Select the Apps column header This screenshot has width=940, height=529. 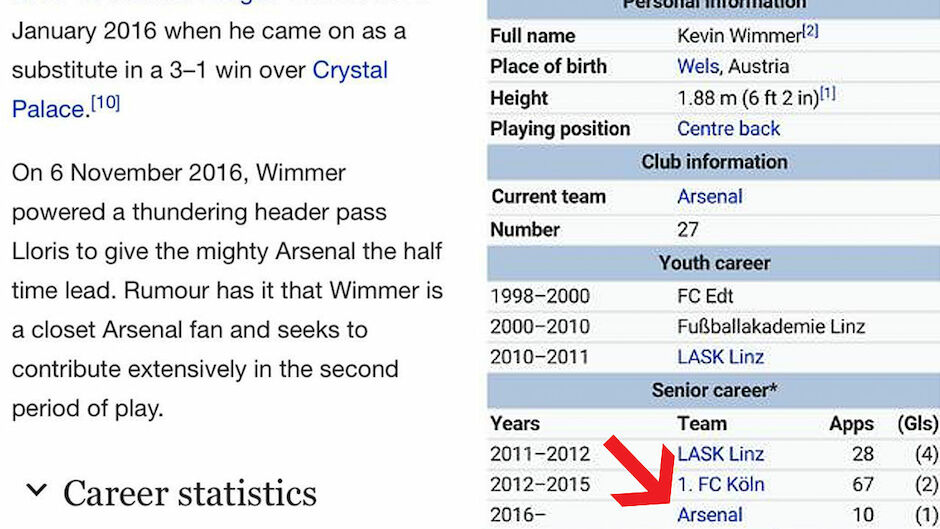click(851, 424)
